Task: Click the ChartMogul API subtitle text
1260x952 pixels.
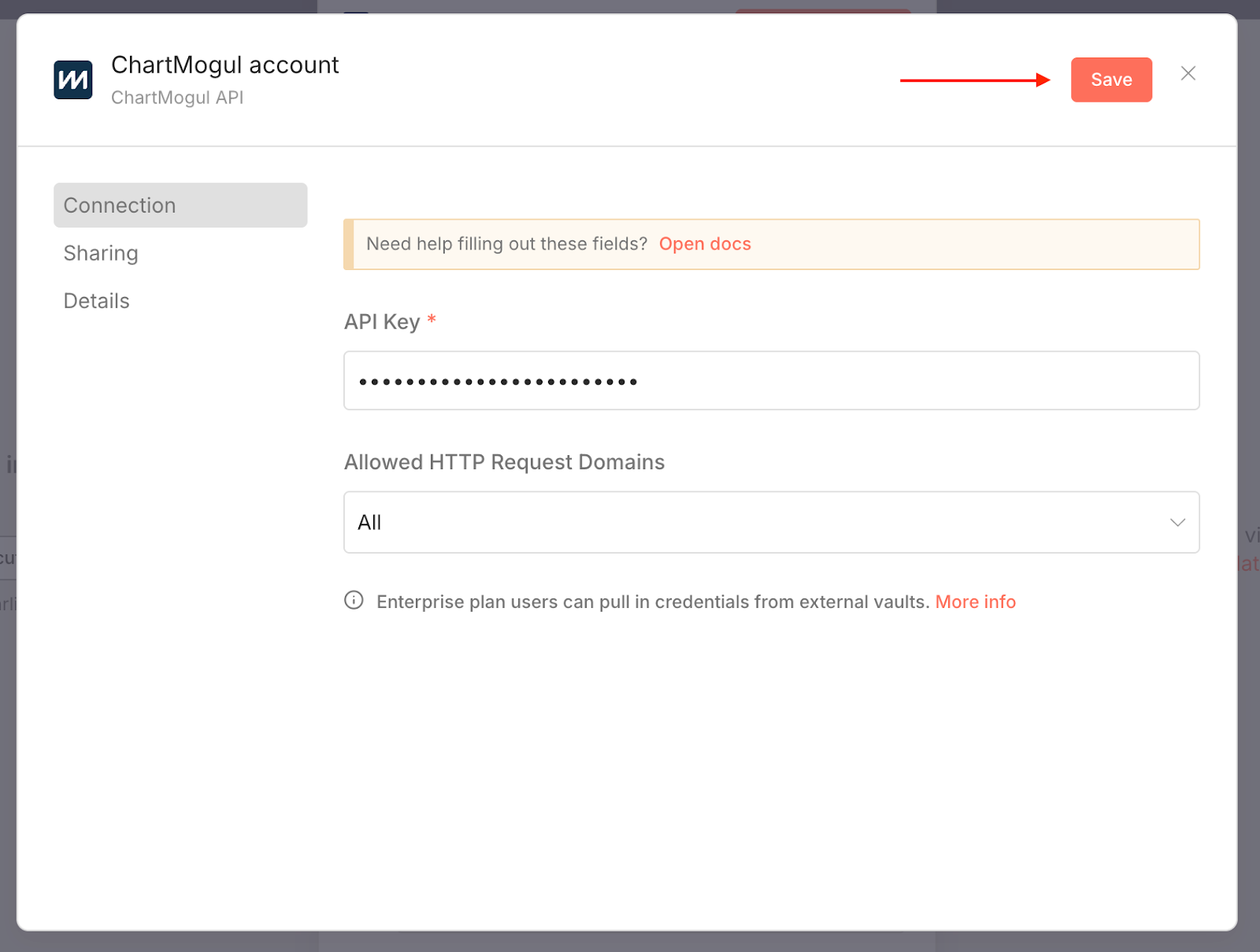Action: [177, 97]
